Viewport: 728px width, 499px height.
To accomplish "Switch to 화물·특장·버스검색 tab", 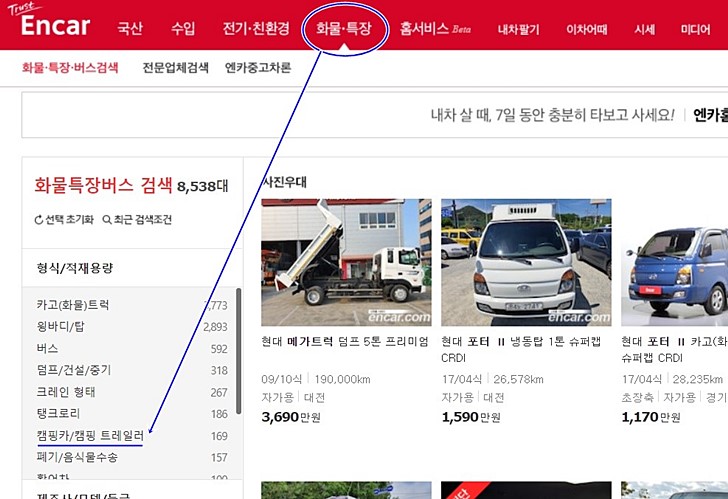I will tap(70, 68).
